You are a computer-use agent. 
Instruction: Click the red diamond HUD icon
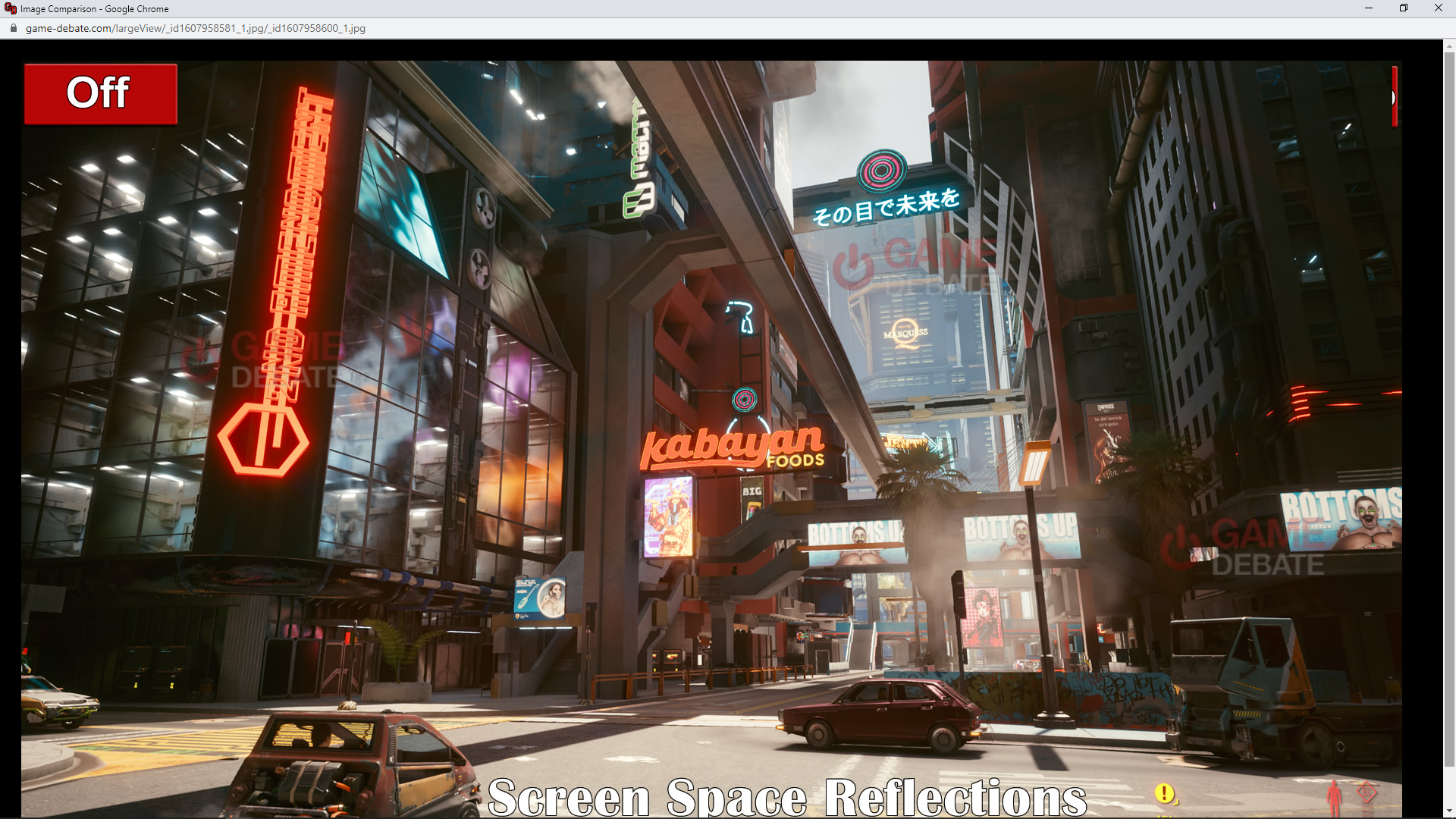(1367, 792)
